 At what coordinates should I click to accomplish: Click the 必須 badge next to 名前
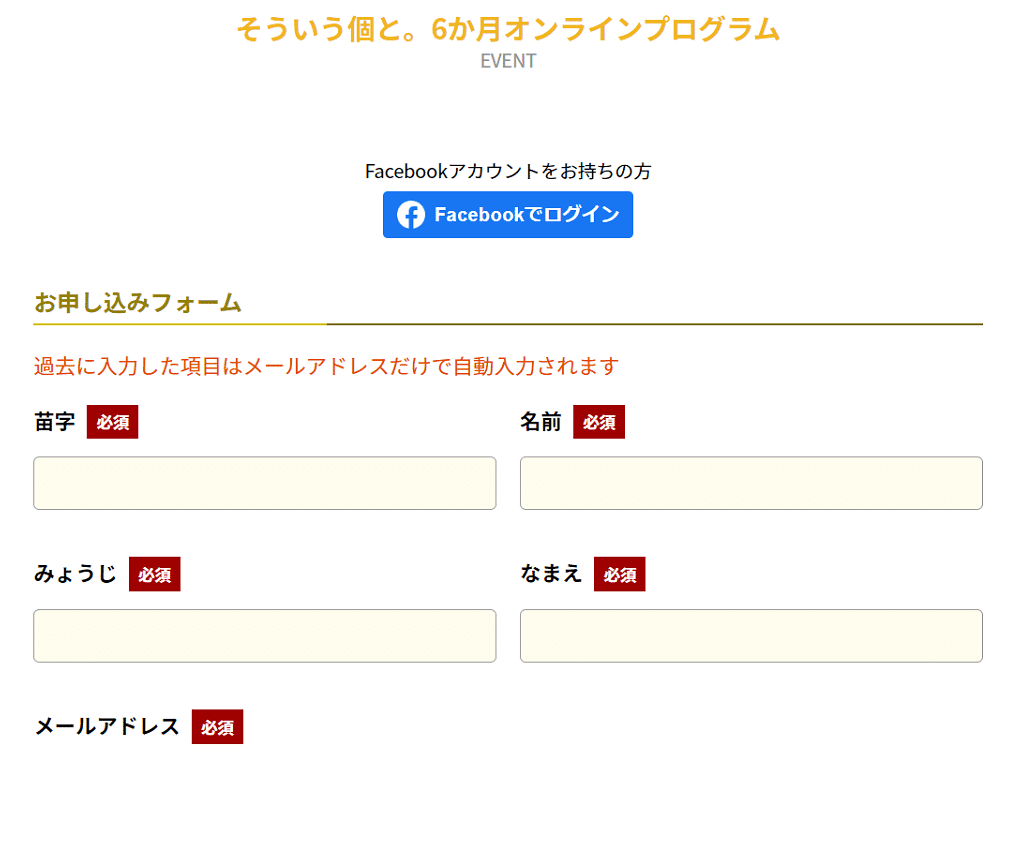(x=599, y=422)
